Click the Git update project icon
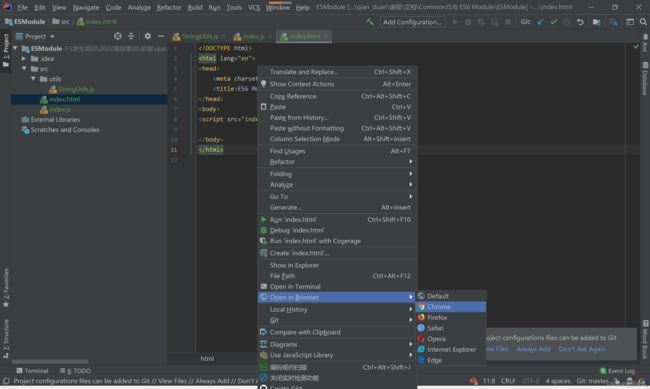This screenshot has width=650, height=389. click(x=540, y=22)
